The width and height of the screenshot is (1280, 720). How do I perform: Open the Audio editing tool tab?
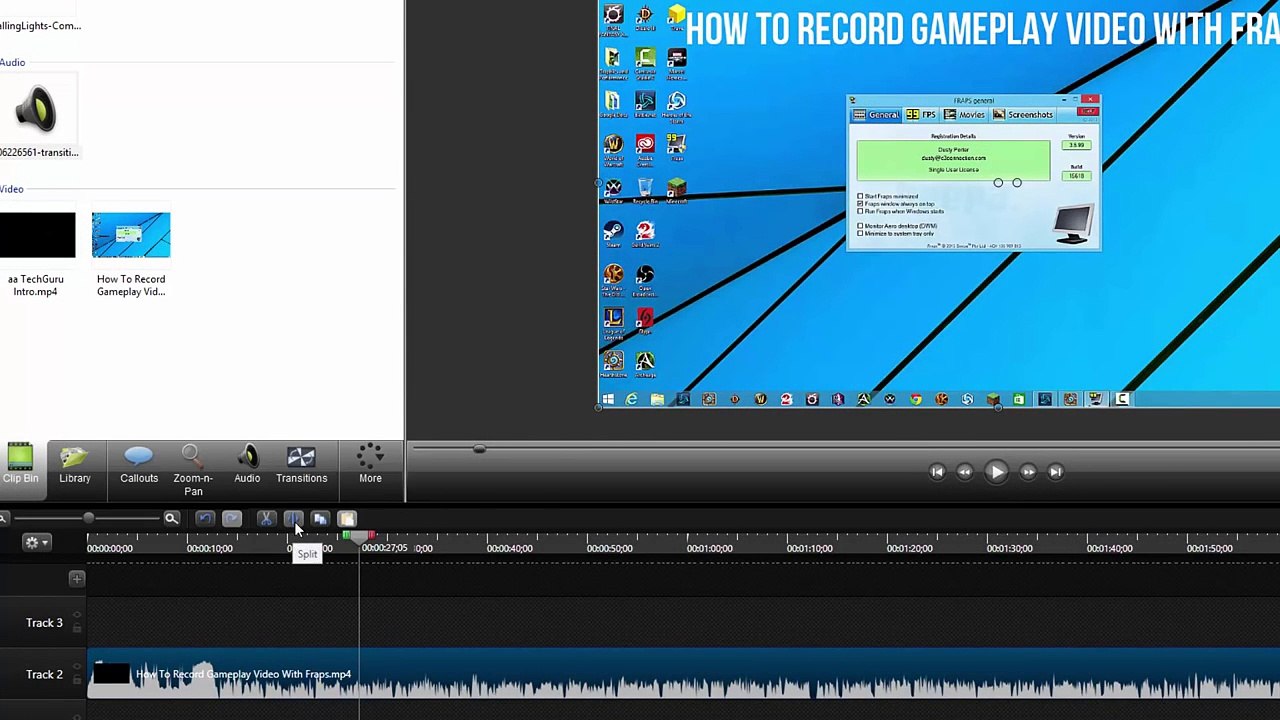247,465
